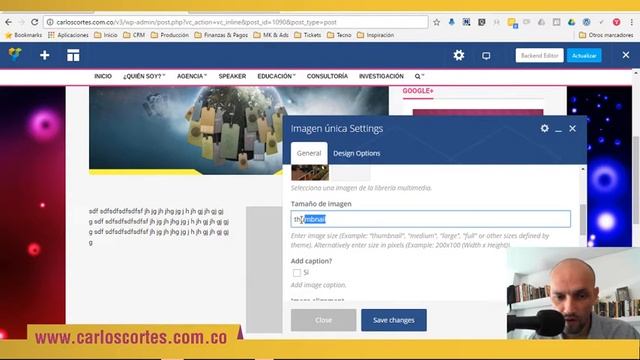Click the Save changes button

pos(394,320)
